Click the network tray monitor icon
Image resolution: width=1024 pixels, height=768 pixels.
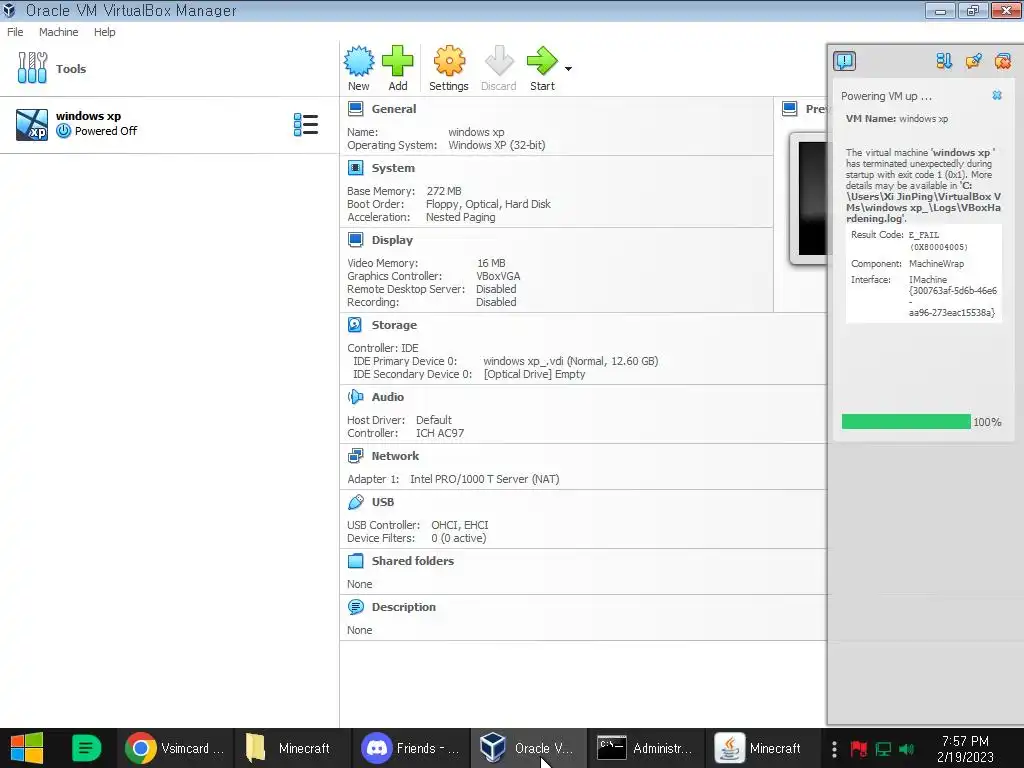tap(883, 749)
